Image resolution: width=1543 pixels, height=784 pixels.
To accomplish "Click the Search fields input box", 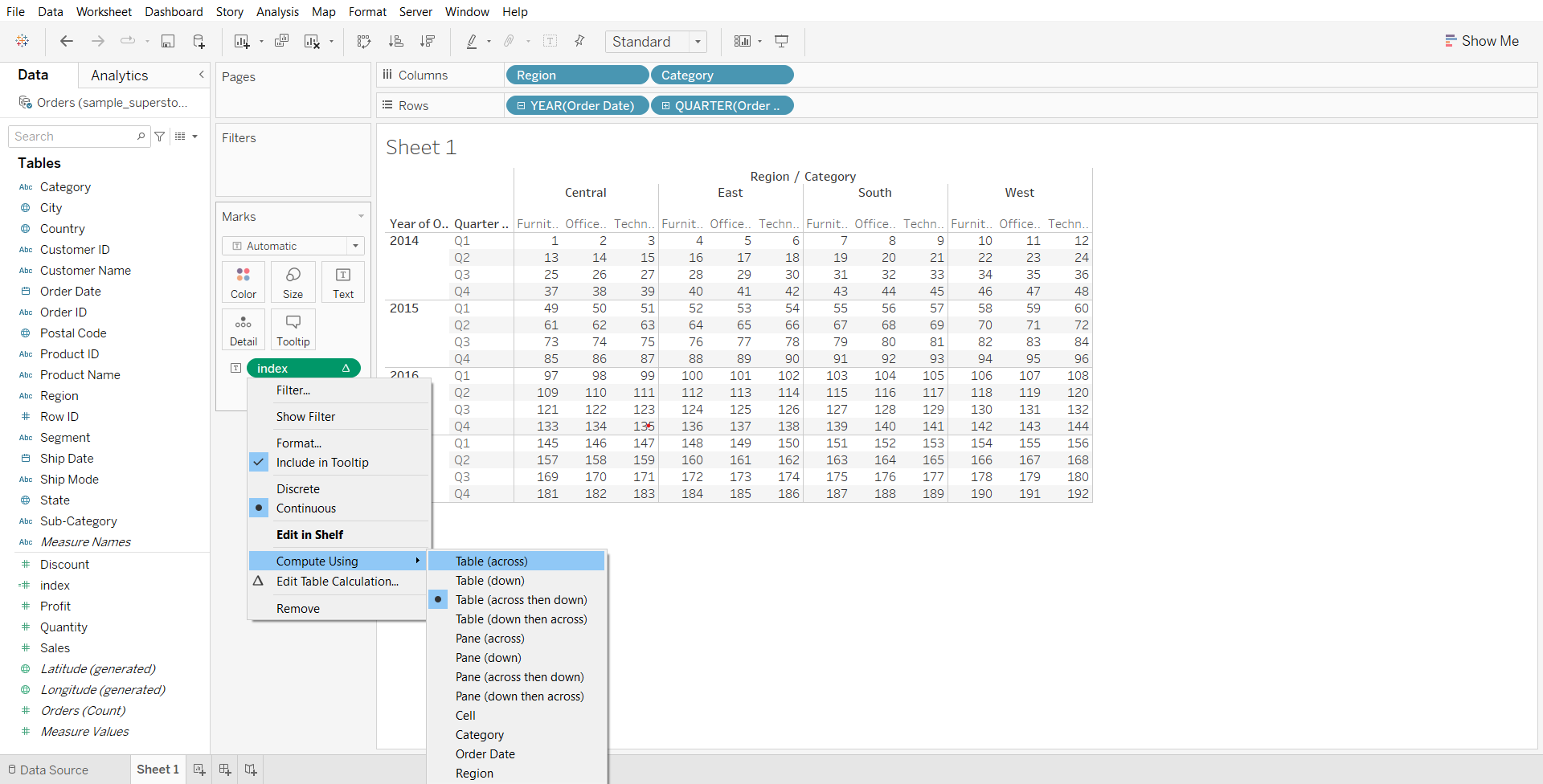I will point(74,137).
